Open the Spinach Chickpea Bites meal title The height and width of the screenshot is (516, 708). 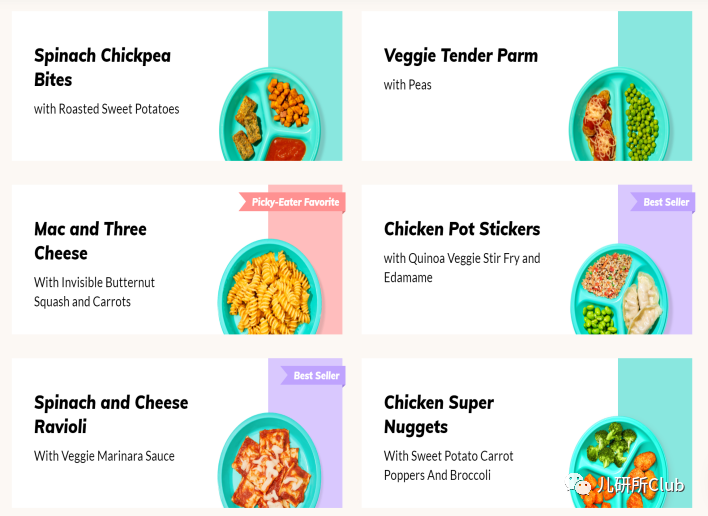tap(102, 67)
